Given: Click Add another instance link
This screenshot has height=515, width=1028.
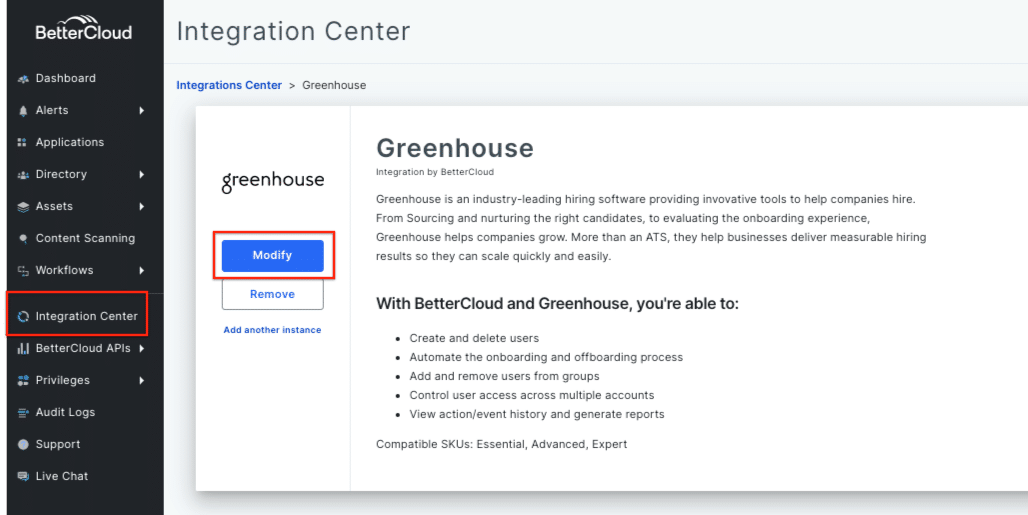Looking at the screenshot, I should (x=272, y=330).
